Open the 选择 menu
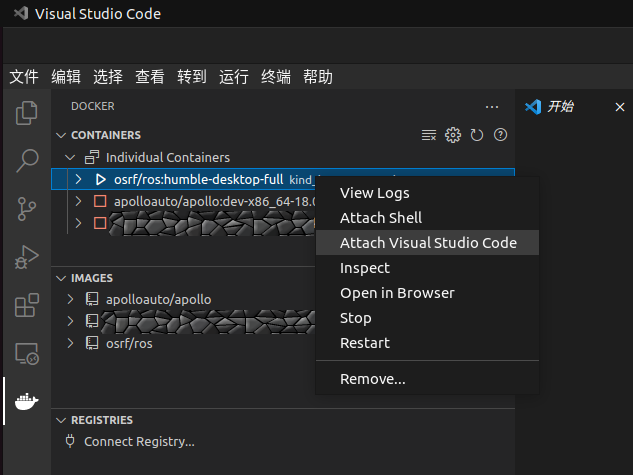This screenshot has height=475, width=633. (x=108, y=77)
